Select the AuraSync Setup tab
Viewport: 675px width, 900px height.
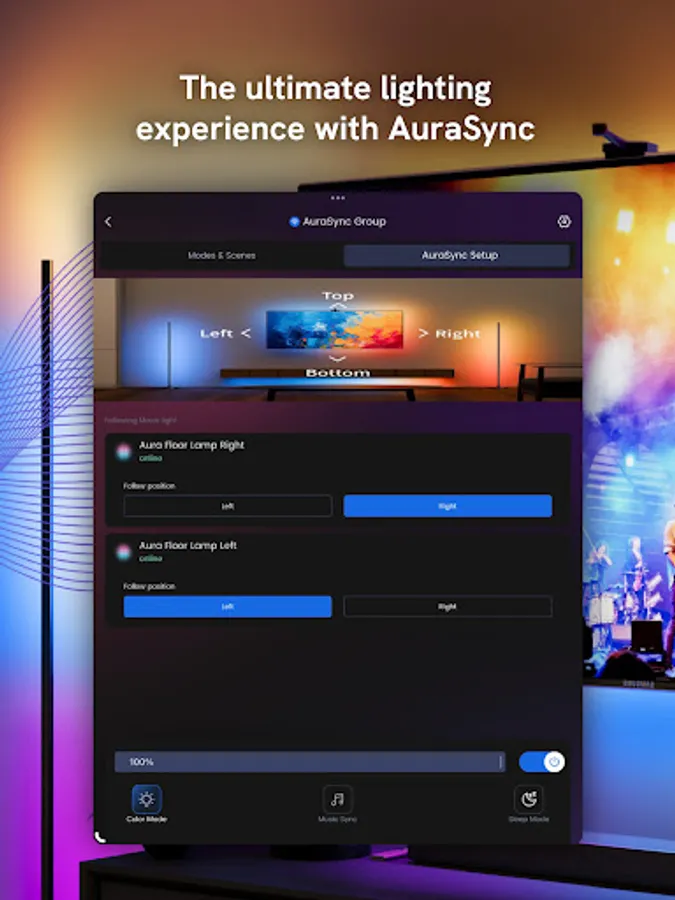tap(457, 255)
